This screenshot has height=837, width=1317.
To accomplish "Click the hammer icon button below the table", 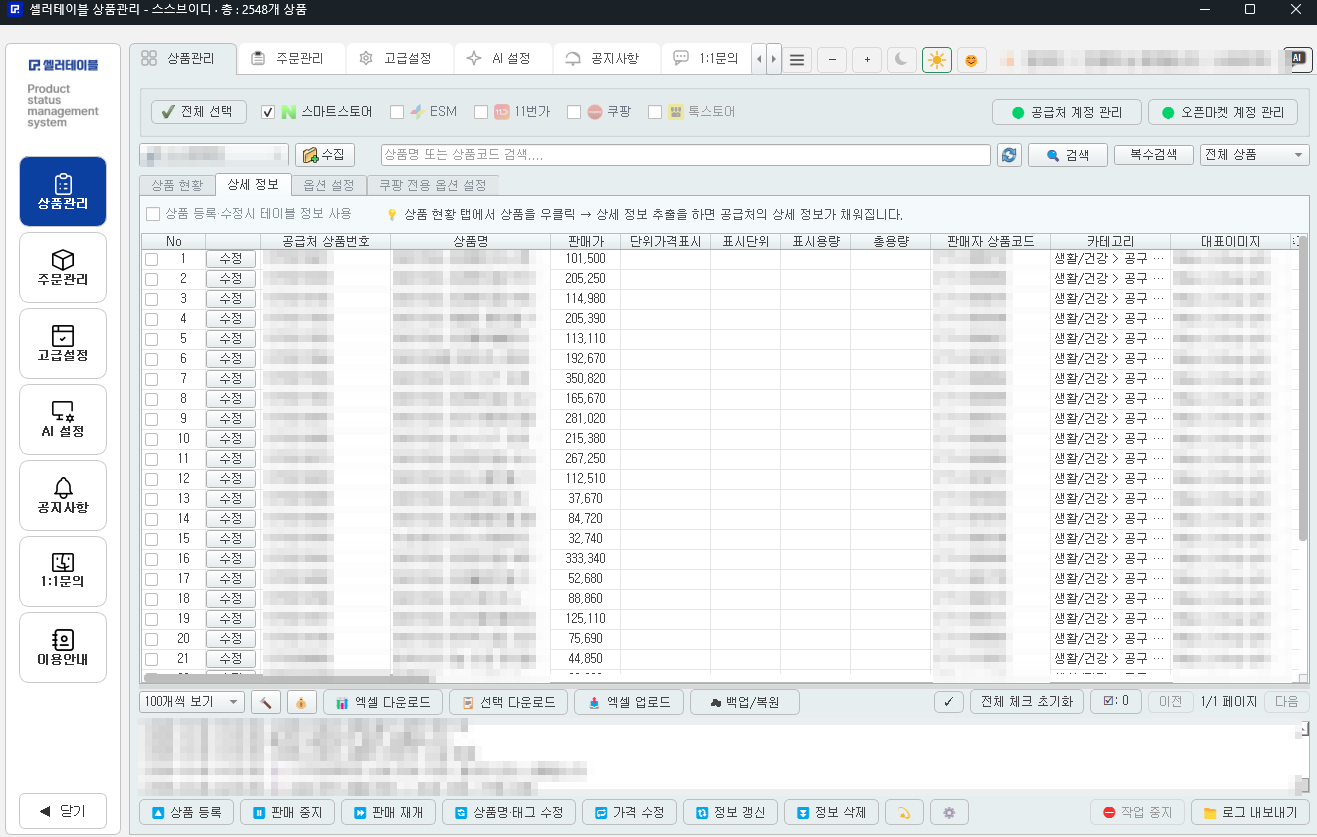I will pyautogui.click(x=266, y=702).
